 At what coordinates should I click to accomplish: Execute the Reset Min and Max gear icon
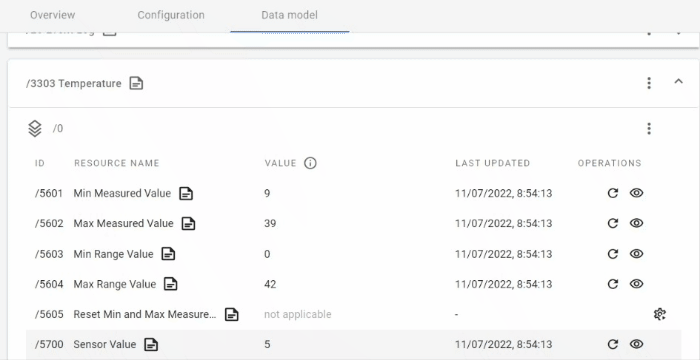(x=660, y=314)
